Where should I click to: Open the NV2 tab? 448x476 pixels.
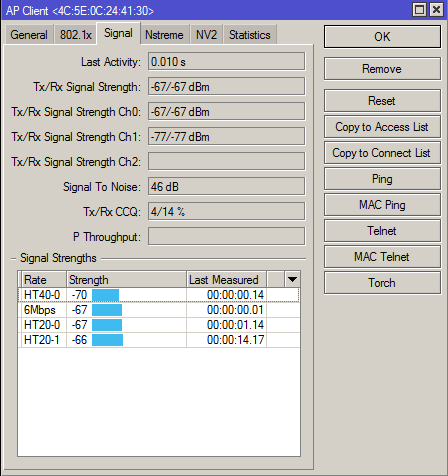(206, 35)
